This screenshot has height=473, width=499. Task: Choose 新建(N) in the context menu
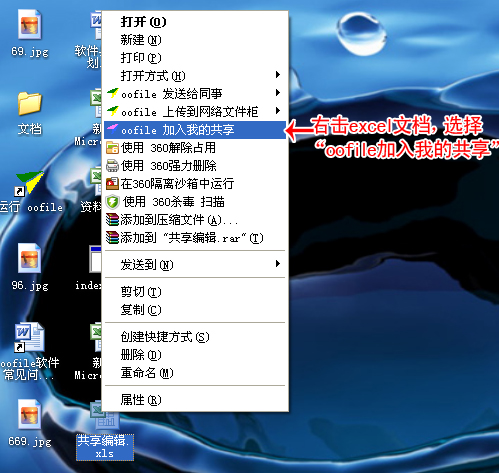click(195, 40)
